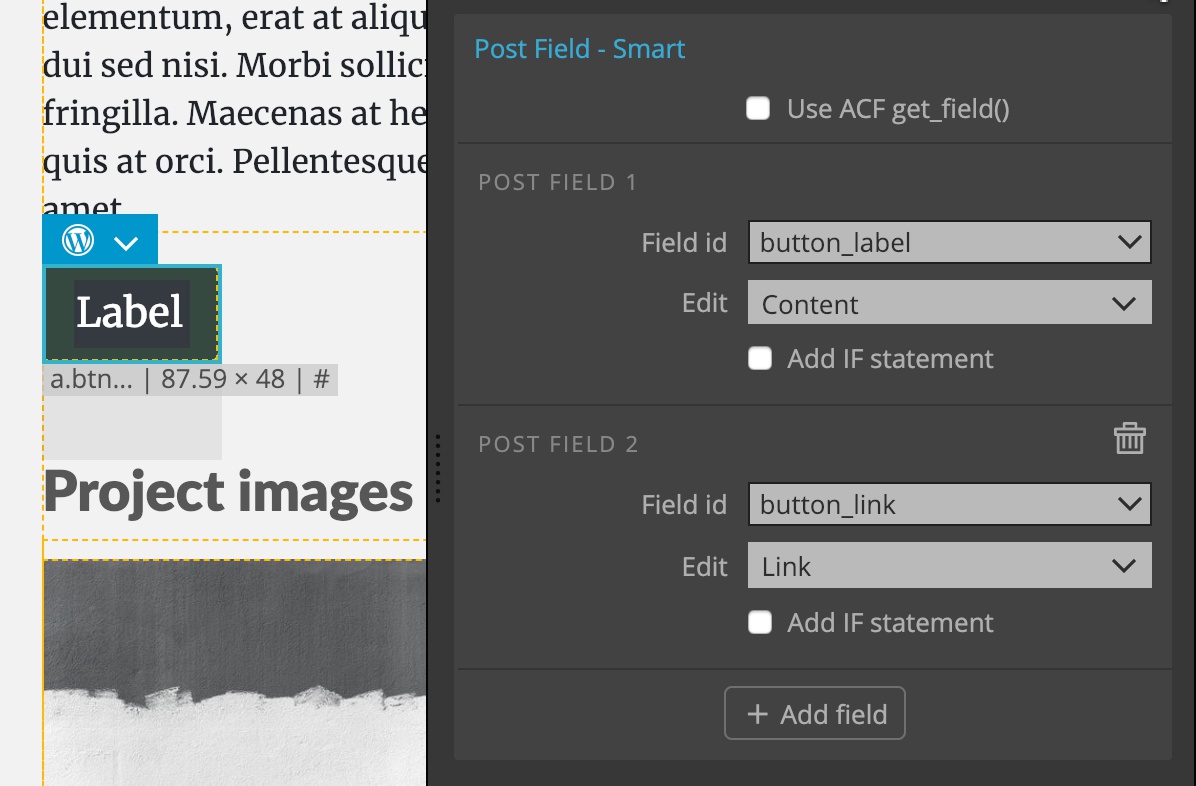This screenshot has height=786, width=1196.
Task: Delete Post Field 2 with the trash icon
Action: [1130, 439]
